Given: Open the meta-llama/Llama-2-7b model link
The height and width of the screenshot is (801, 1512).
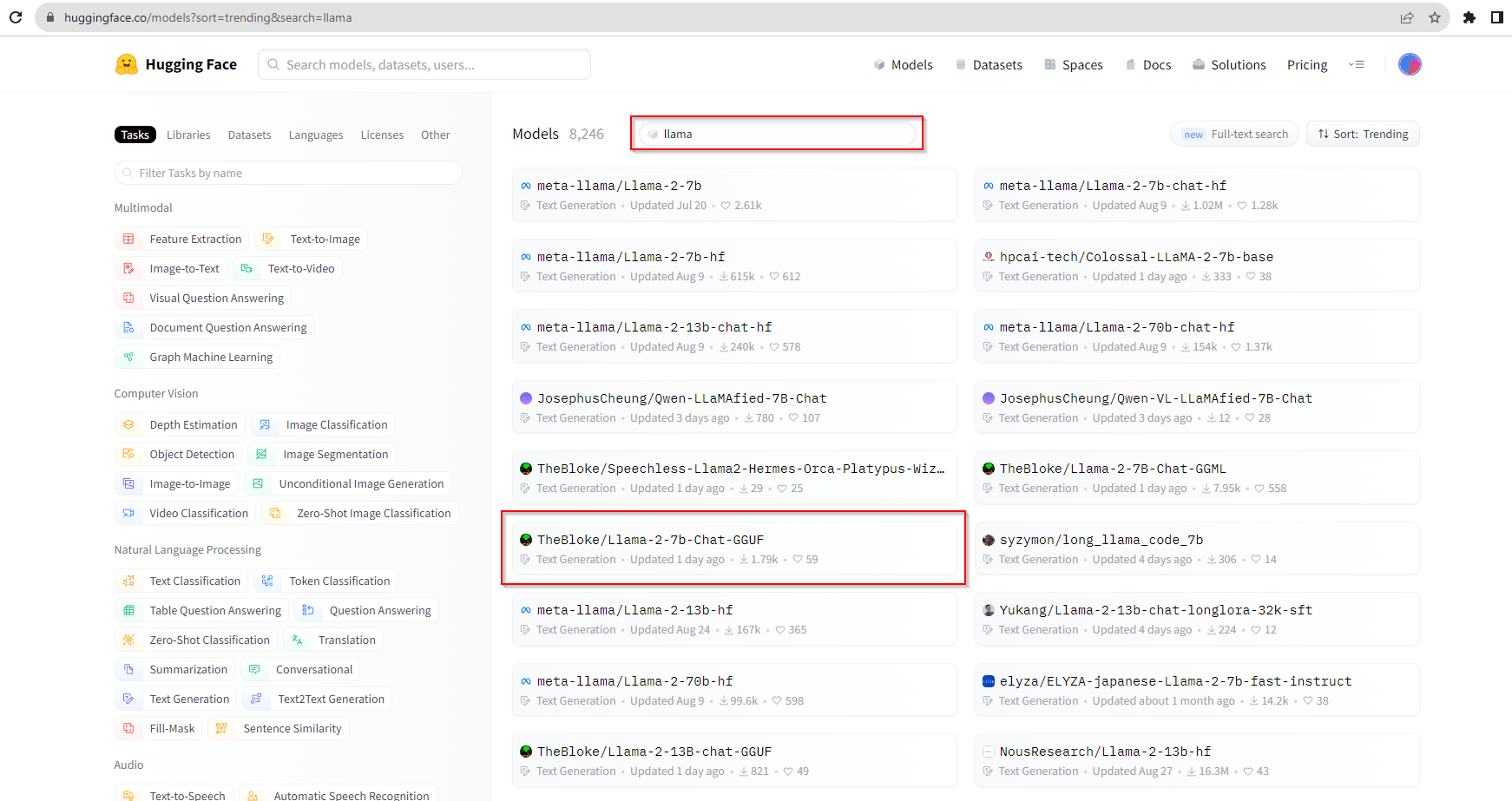Looking at the screenshot, I should point(618,186).
